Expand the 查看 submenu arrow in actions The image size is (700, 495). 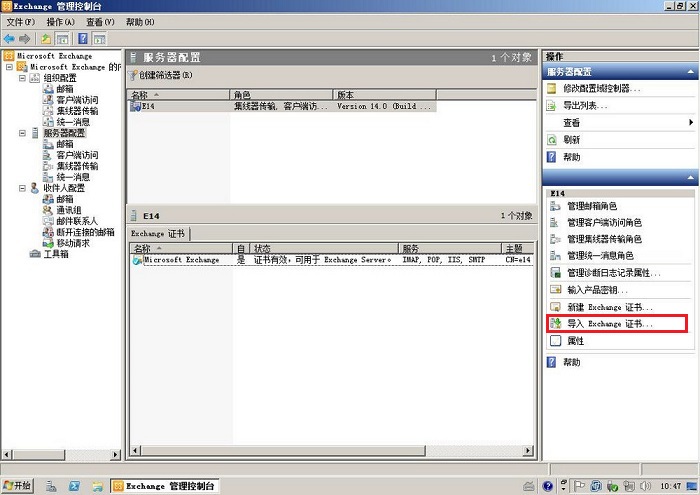[690, 122]
